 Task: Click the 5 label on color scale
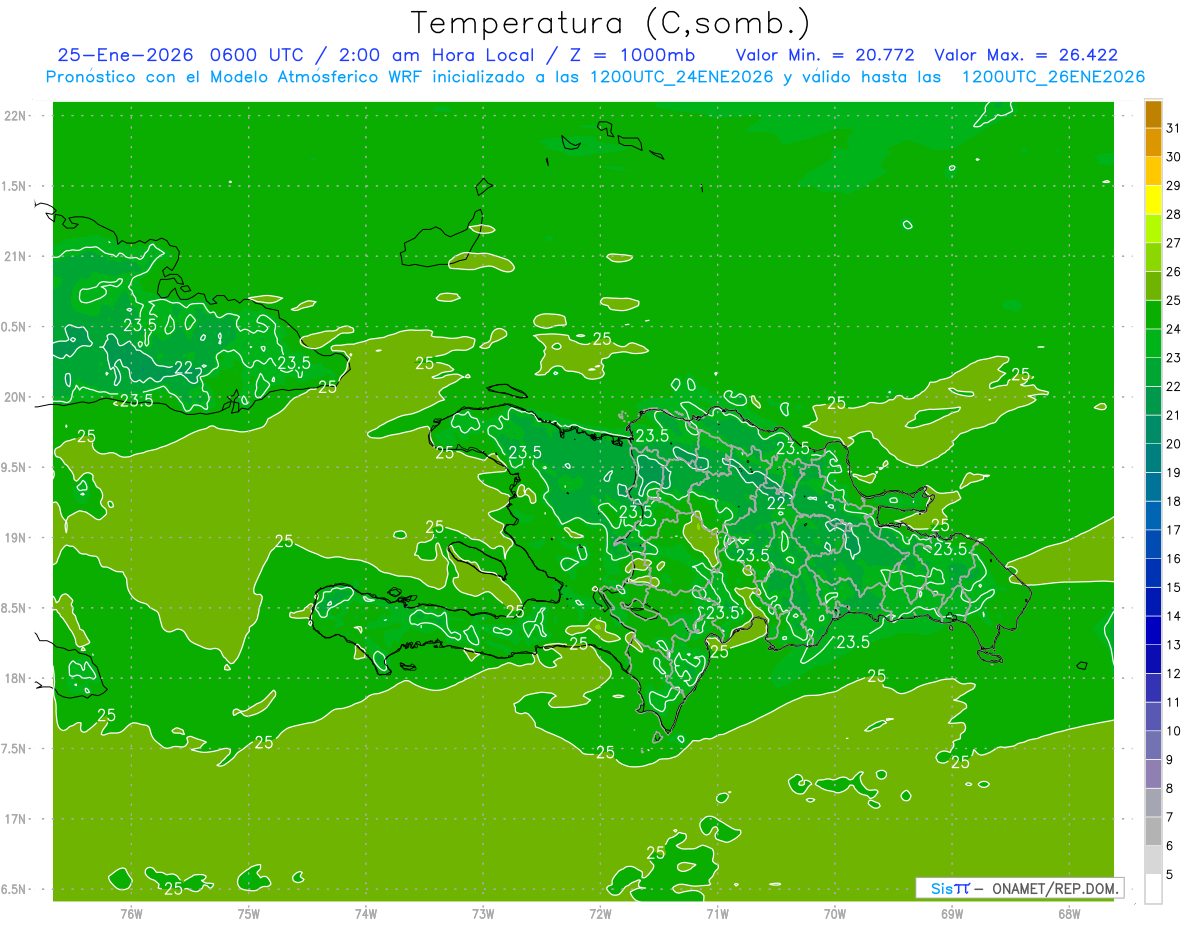pyautogui.click(x=1170, y=875)
